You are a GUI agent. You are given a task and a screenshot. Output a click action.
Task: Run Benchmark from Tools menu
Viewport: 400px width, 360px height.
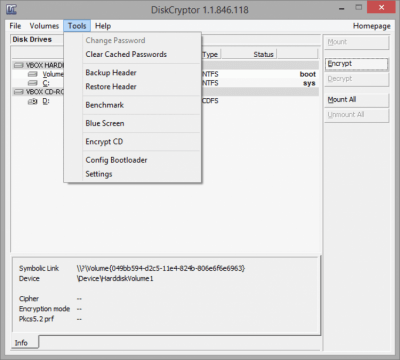[105, 105]
